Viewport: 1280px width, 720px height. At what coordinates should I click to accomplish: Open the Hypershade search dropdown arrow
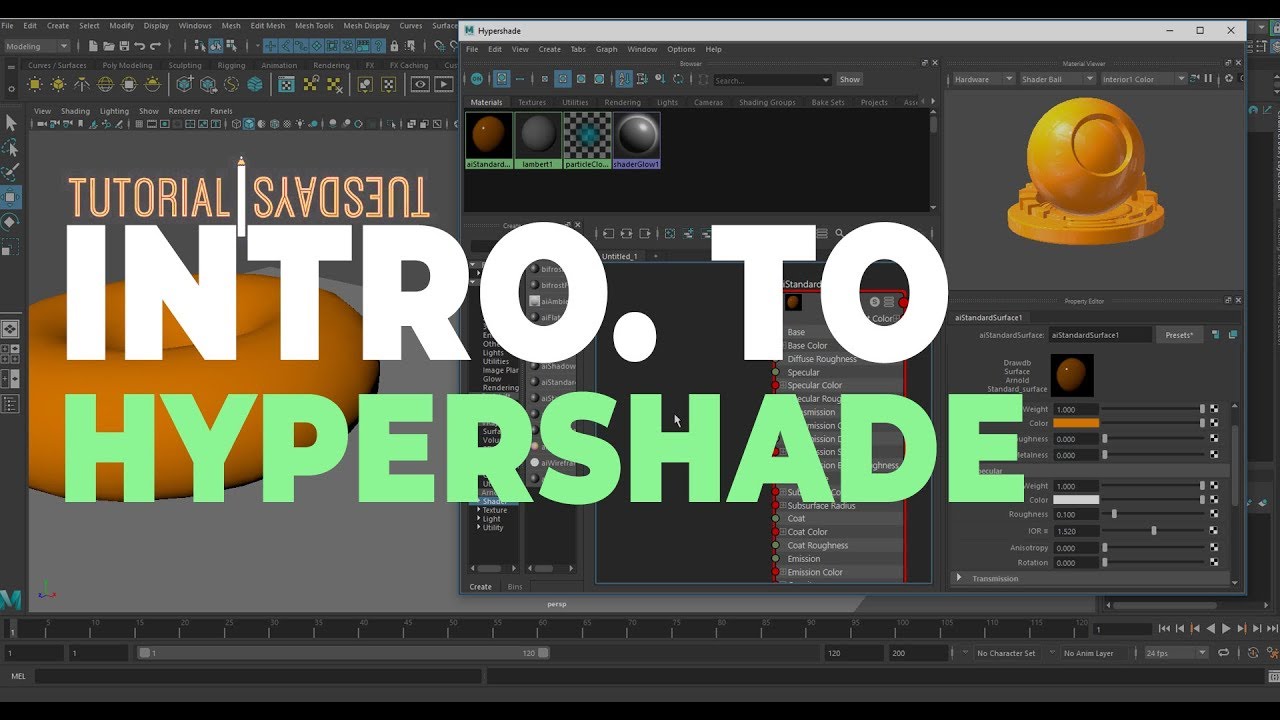click(x=826, y=80)
